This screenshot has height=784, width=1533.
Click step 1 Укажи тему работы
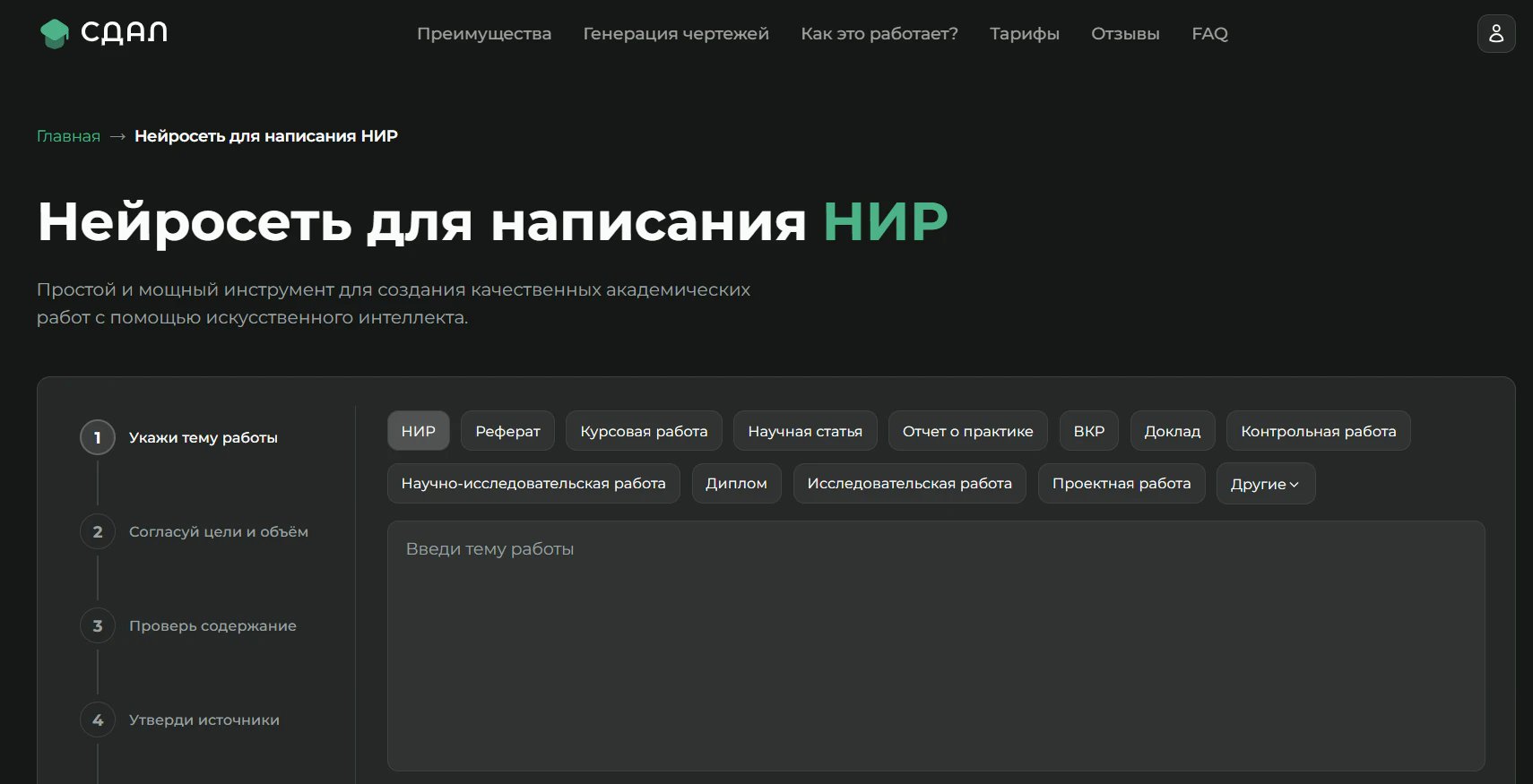[x=179, y=437]
